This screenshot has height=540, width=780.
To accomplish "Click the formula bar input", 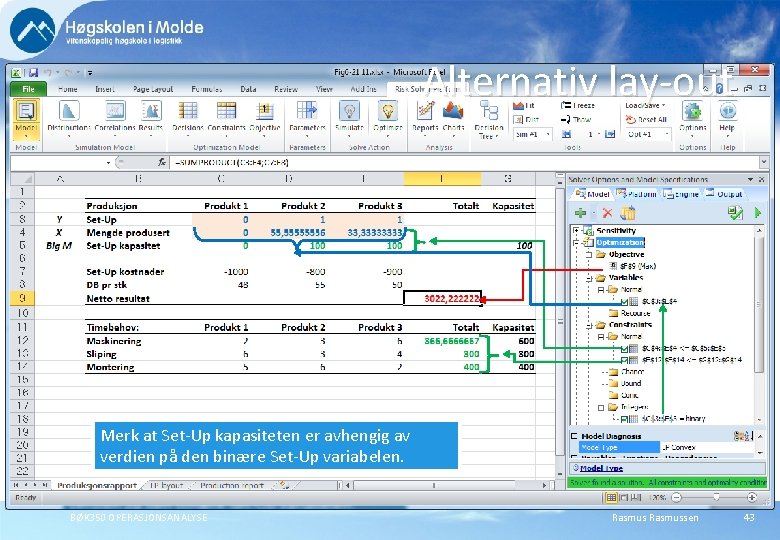I will (464, 162).
